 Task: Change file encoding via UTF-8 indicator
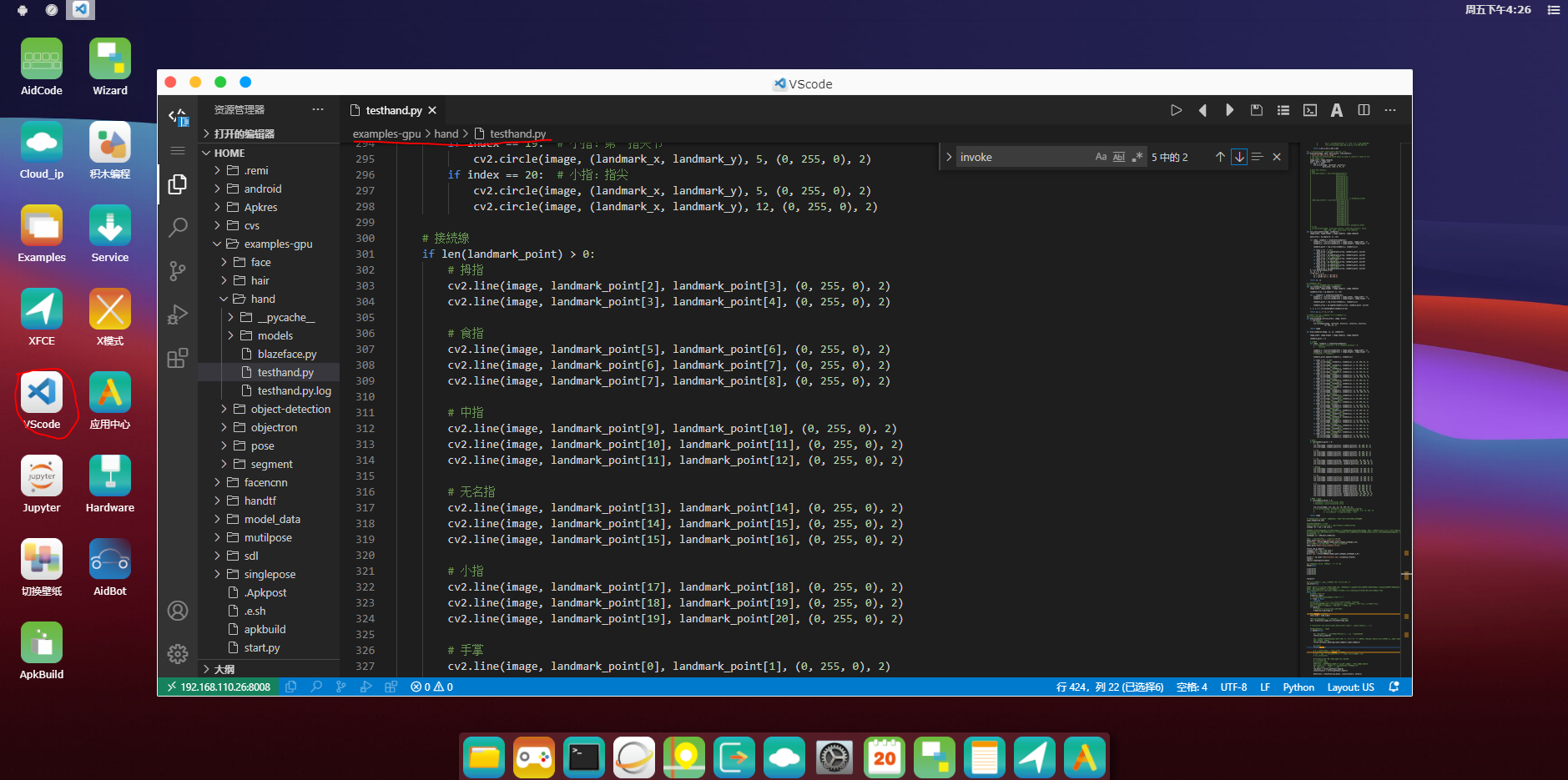click(x=1233, y=687)
